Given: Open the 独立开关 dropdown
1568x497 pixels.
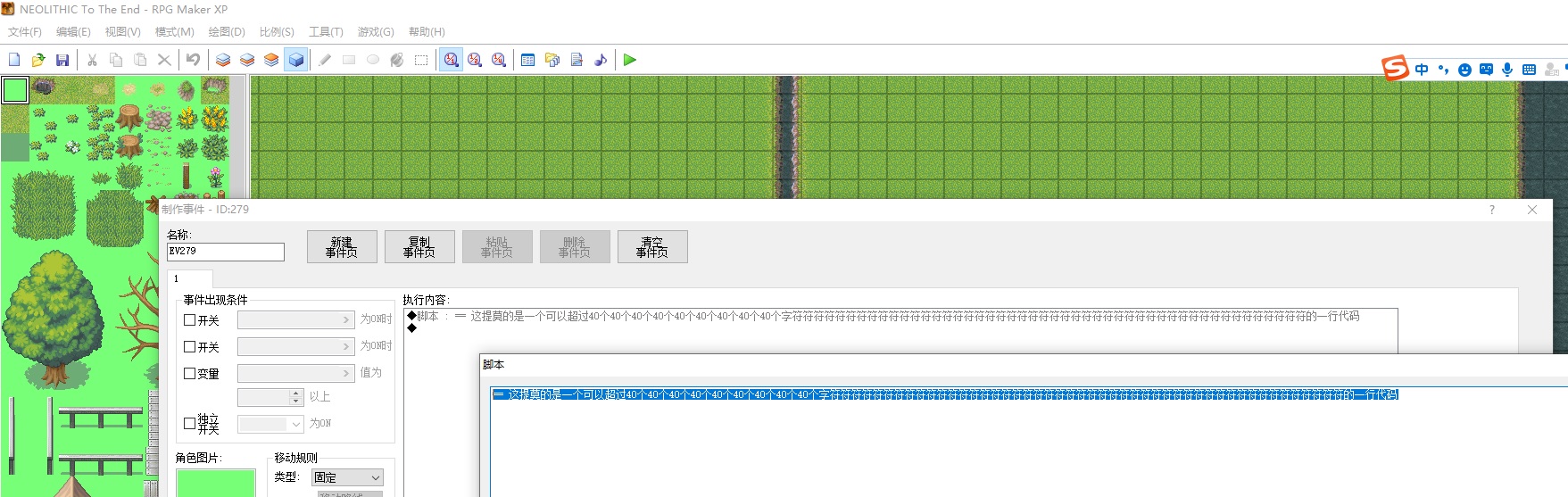Looking at the screenshot, I should click(270, 424).
